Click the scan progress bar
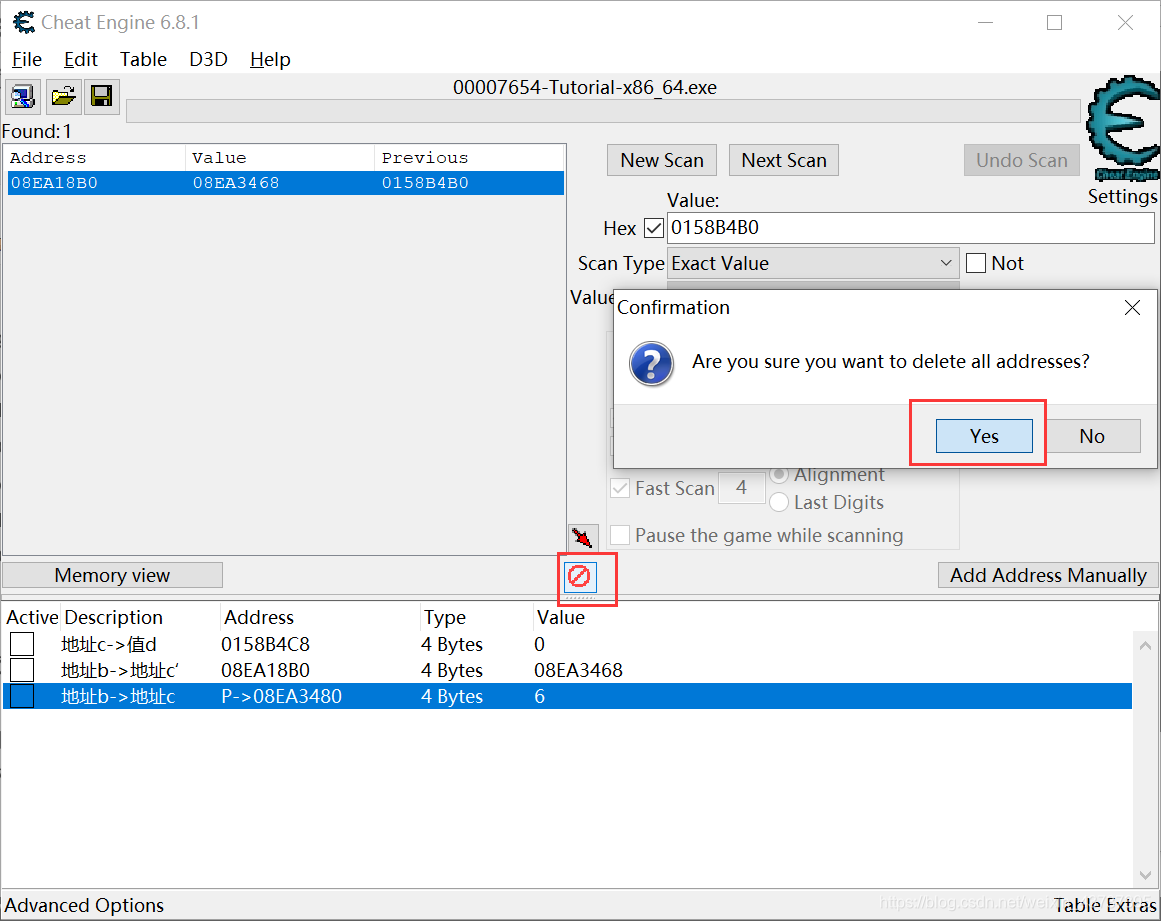Viewport: 1161px width, 921px height. 603,111
